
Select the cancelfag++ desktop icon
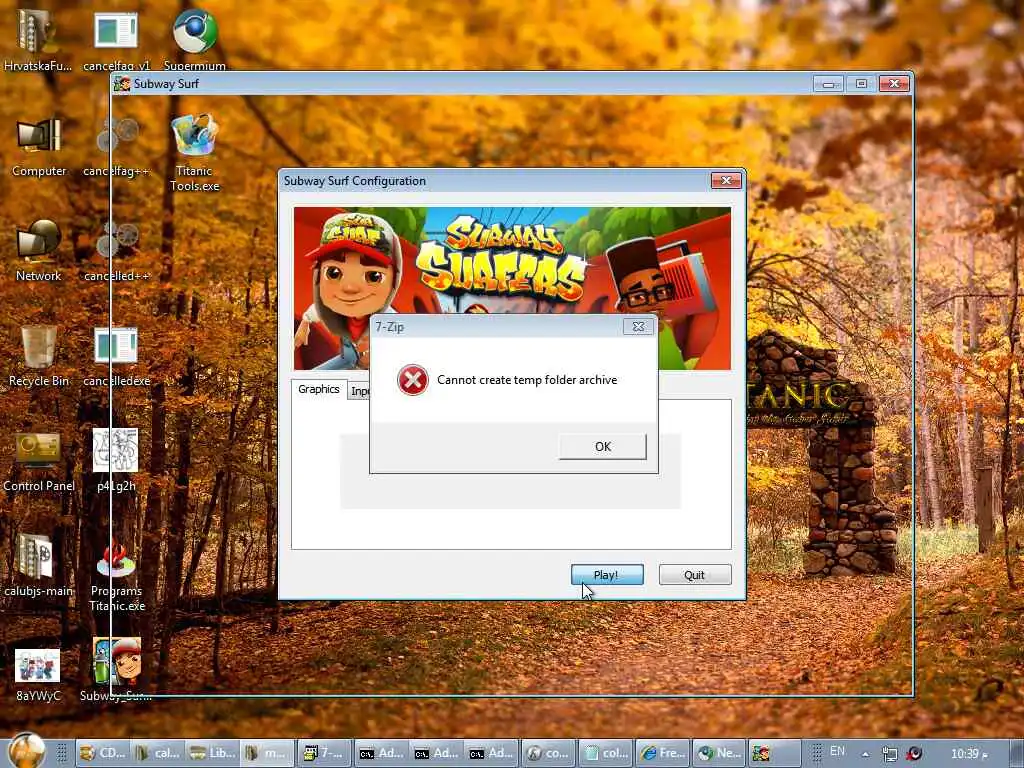116,147
